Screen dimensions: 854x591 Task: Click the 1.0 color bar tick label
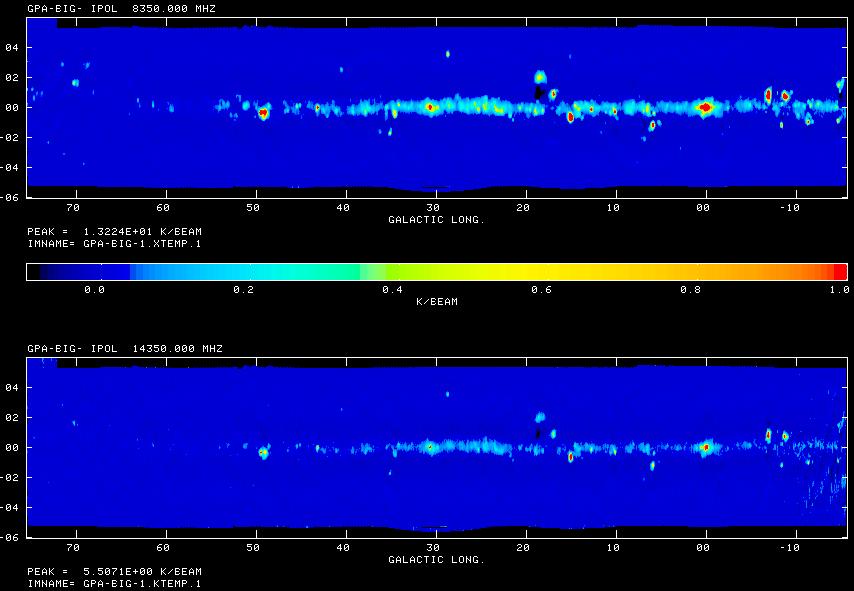pos(839,290)
